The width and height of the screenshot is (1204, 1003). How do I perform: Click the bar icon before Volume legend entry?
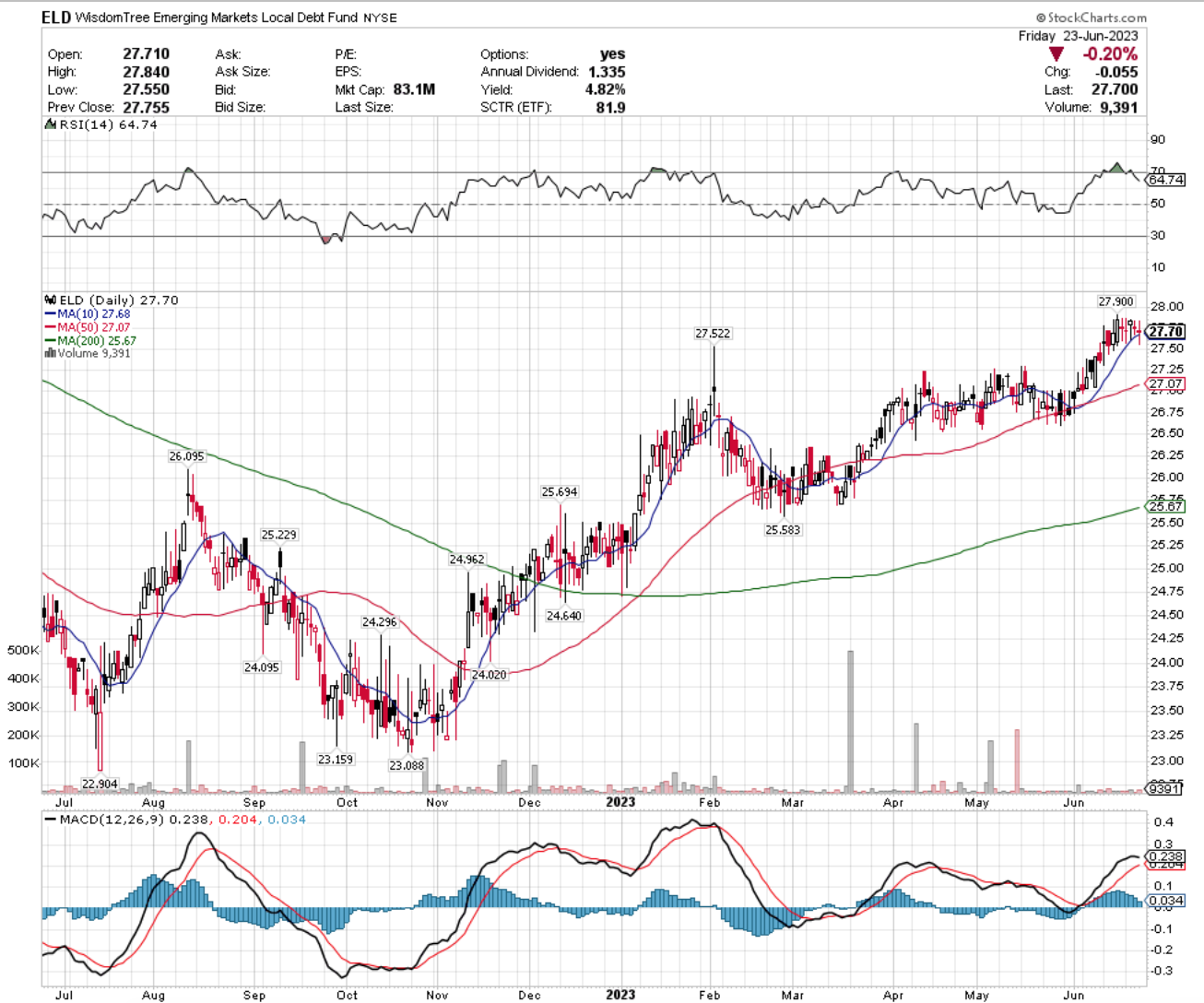pyautogui.click(x=51, y=353)
